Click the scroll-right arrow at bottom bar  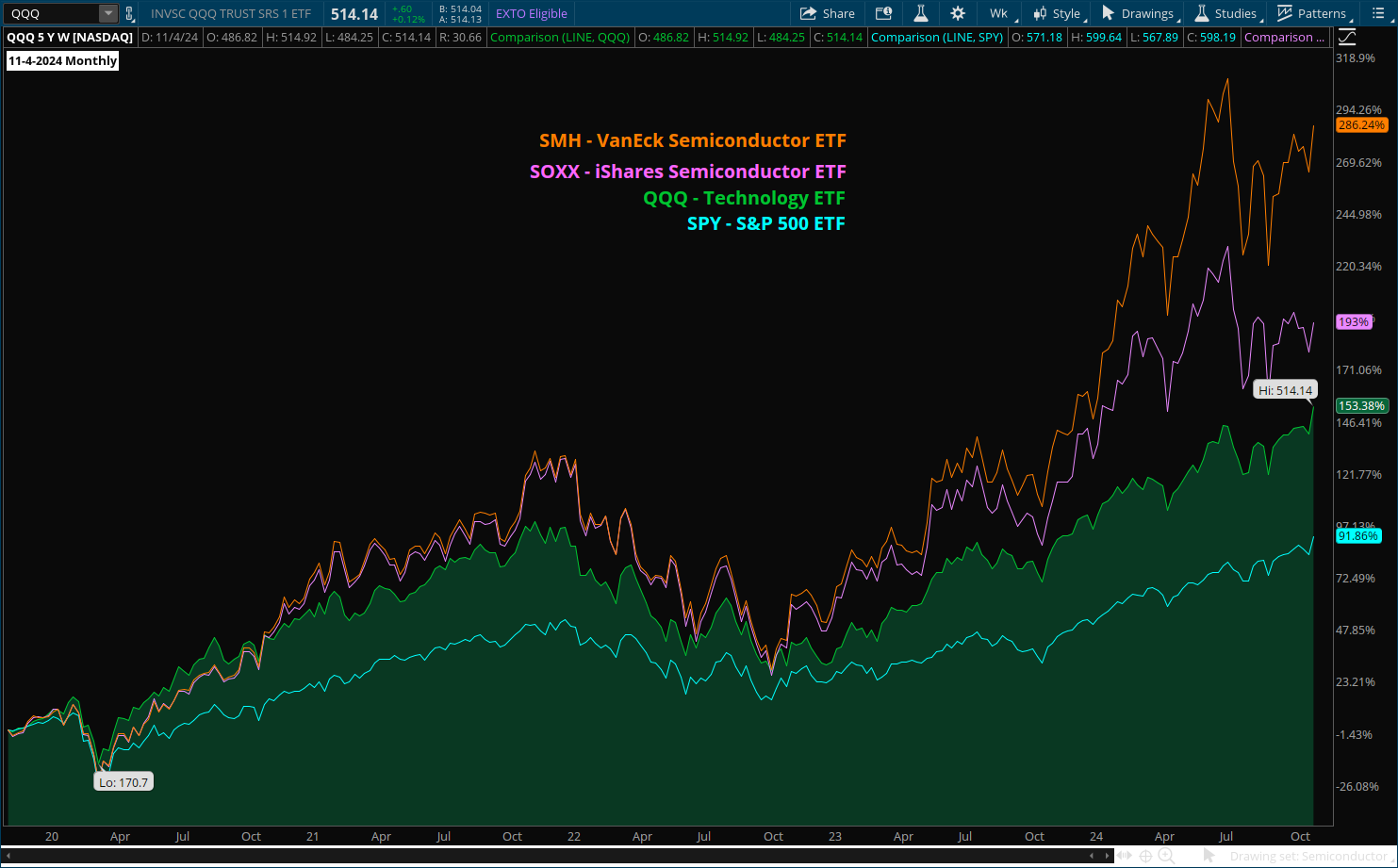[1106, 856]
